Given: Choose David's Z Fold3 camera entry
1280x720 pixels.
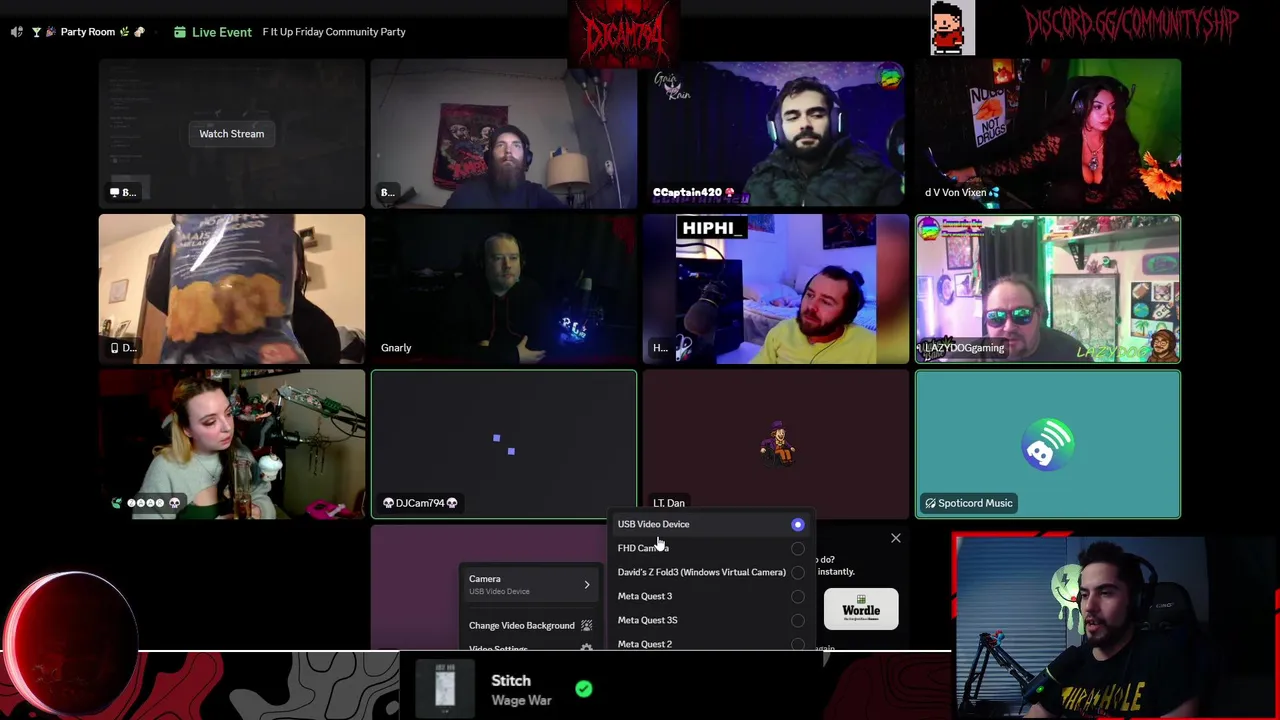Looking at the screenshot, I should (711, 572).
